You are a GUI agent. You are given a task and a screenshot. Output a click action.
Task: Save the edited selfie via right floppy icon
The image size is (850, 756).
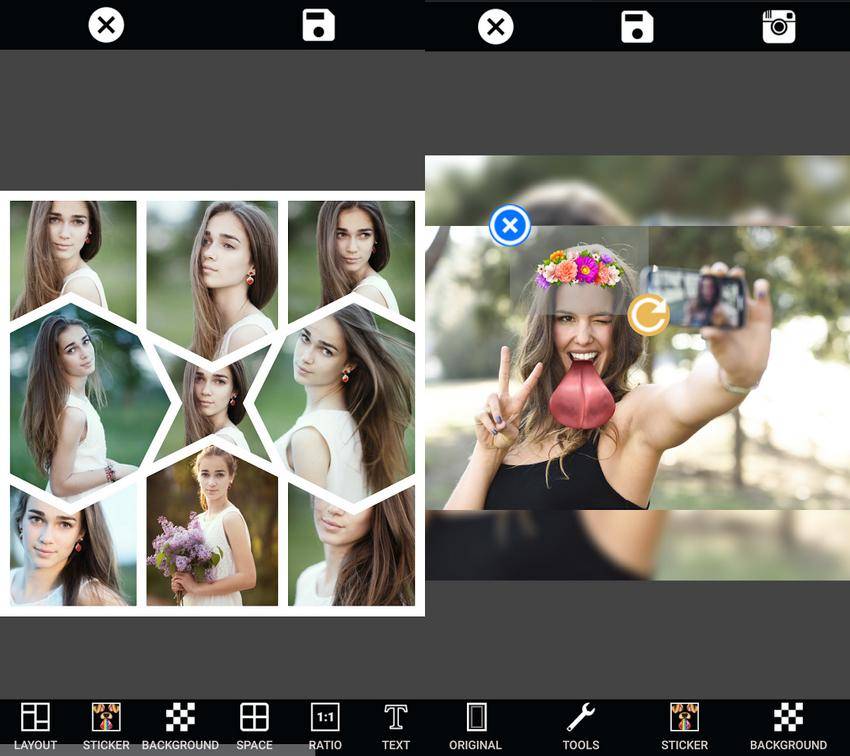637,27
